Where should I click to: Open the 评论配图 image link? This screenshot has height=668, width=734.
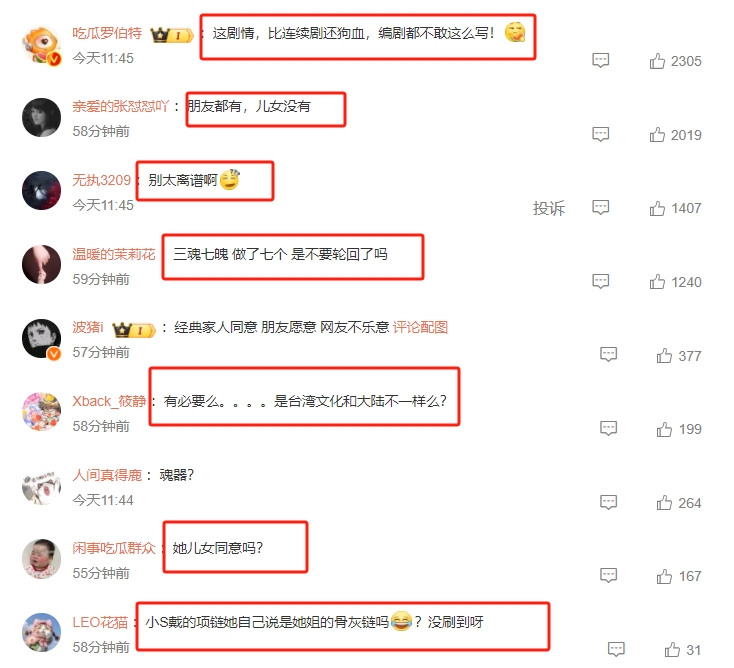420,327
